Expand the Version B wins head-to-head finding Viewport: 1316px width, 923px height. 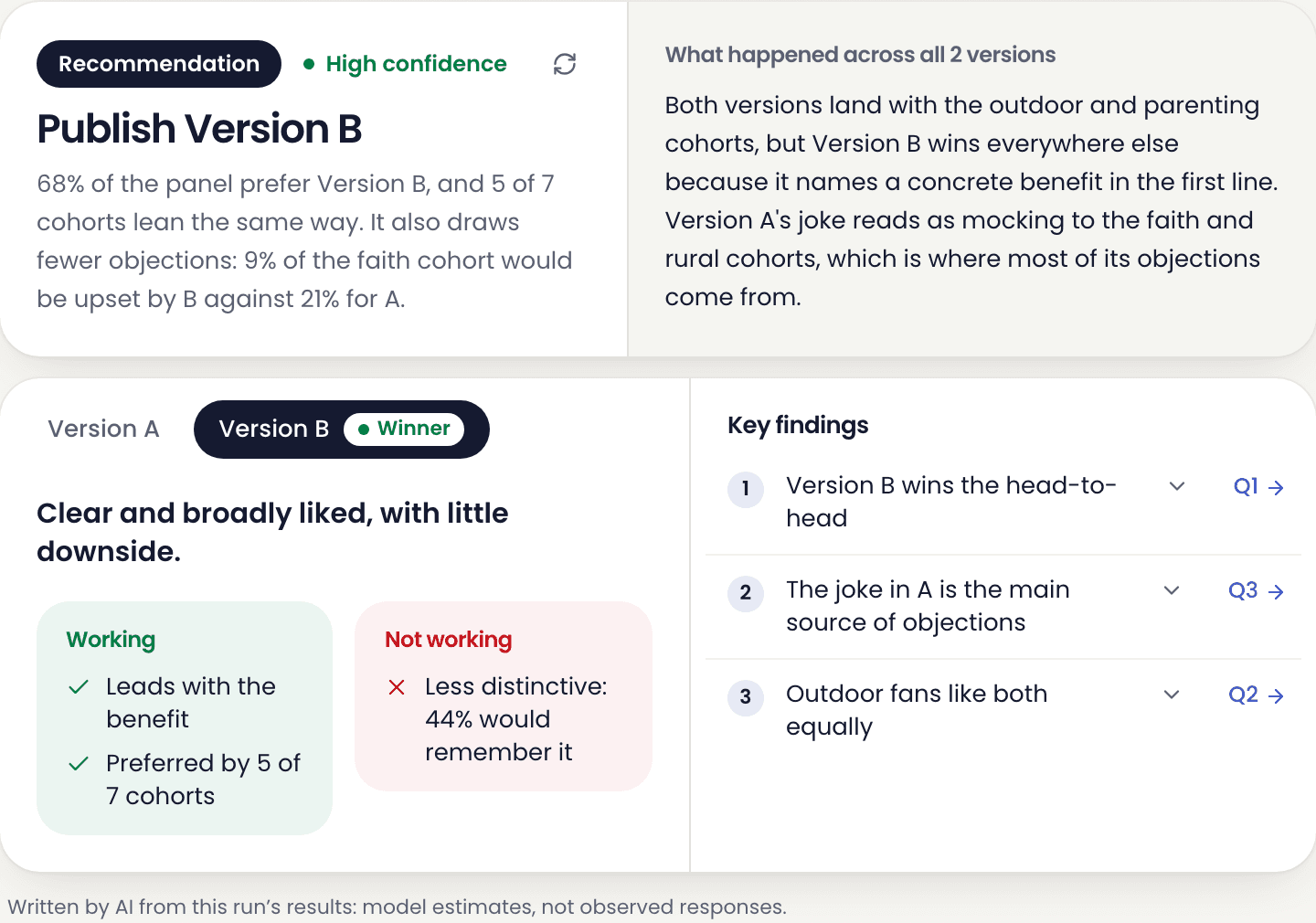click(x=1177, y=486)
